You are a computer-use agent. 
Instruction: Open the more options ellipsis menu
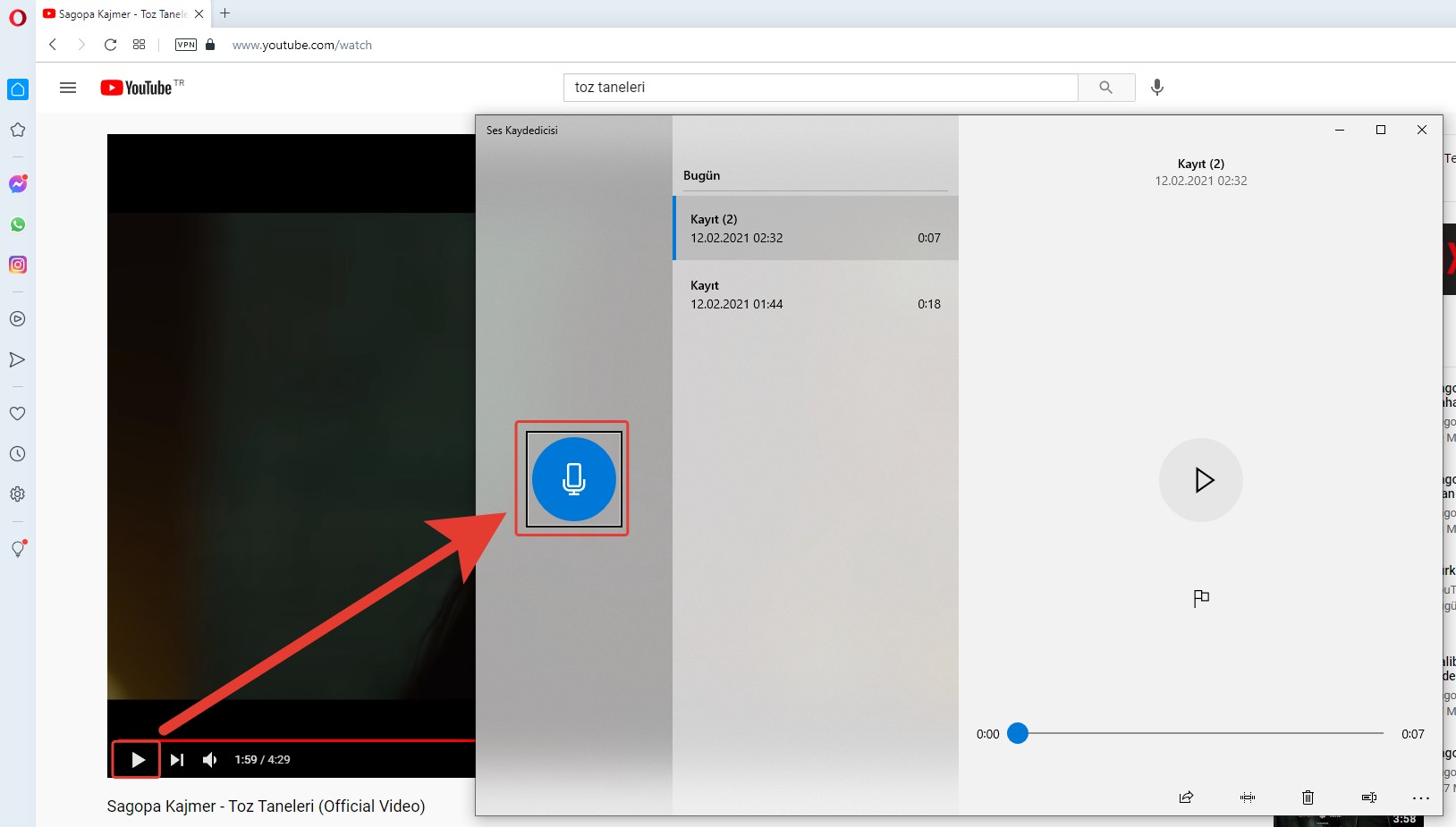point(1420,797)
